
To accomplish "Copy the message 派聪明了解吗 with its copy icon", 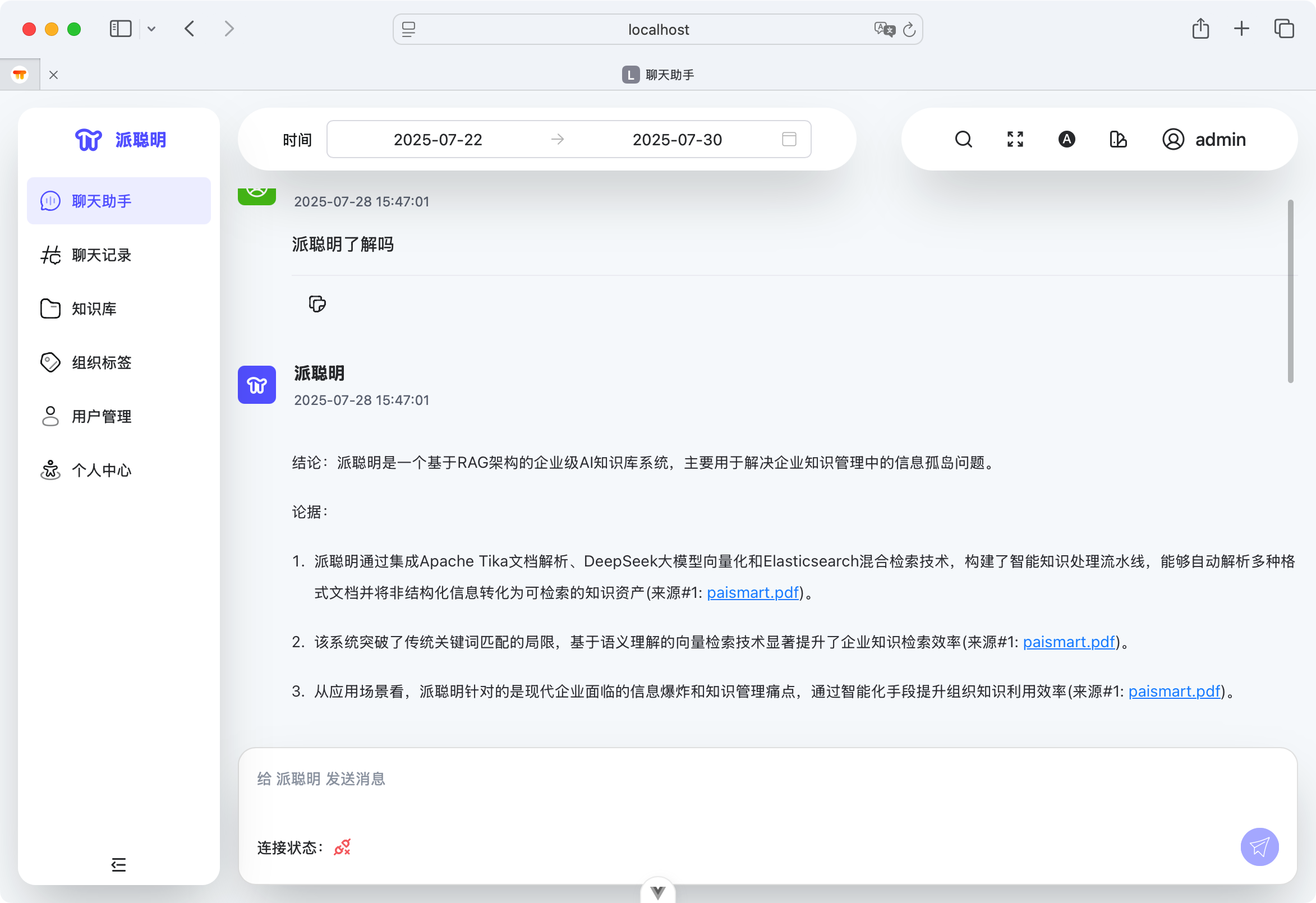I will click(x=317, y=304).
